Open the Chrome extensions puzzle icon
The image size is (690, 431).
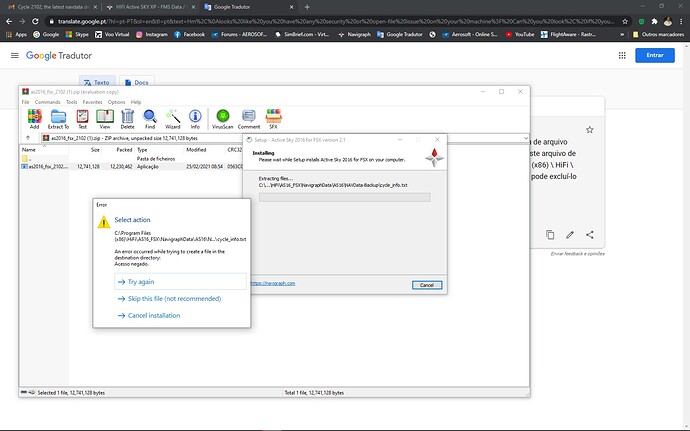click(654, 21)
